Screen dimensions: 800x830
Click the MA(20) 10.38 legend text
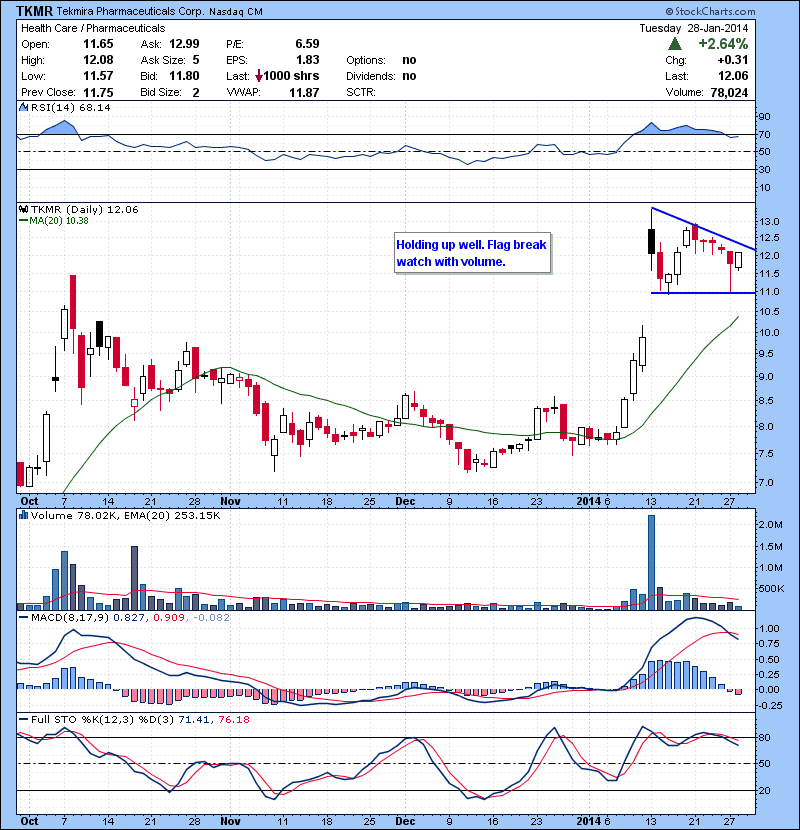point(59,221)
